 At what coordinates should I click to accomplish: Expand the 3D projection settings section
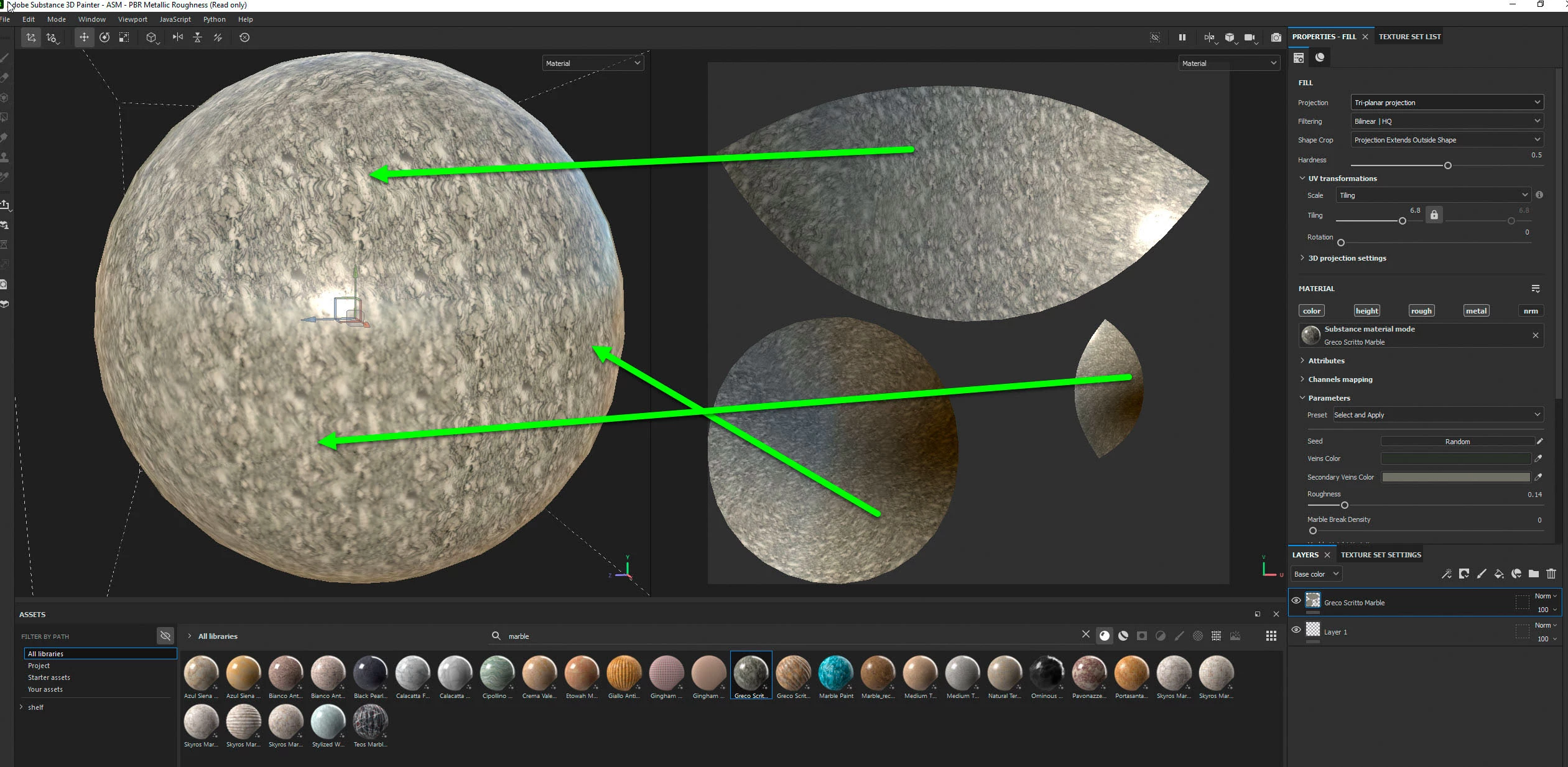(x=1347, y=258)
